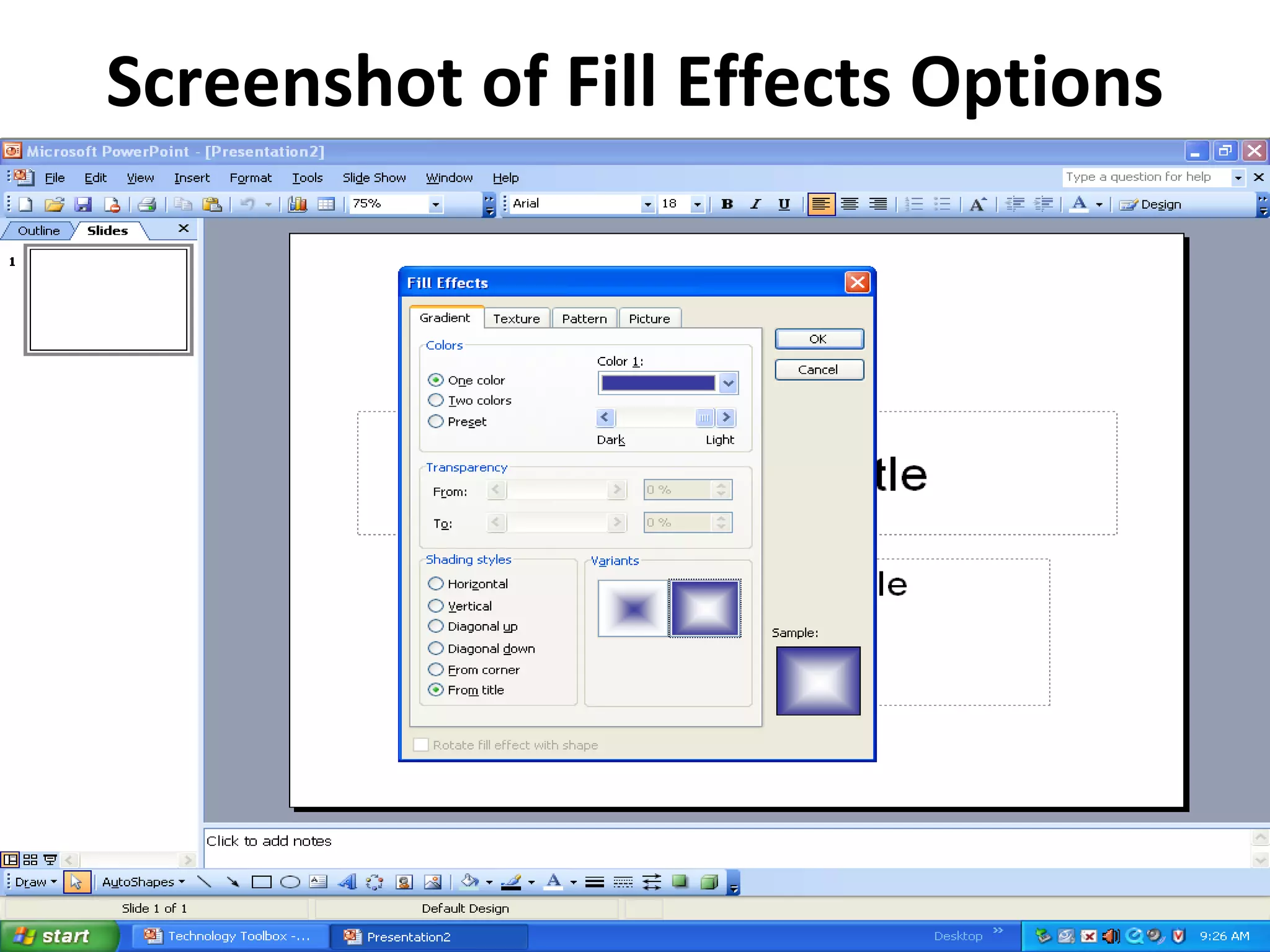Switch to the Outline pane tab
1270x952 pixels.
click(x=38, y=231)
